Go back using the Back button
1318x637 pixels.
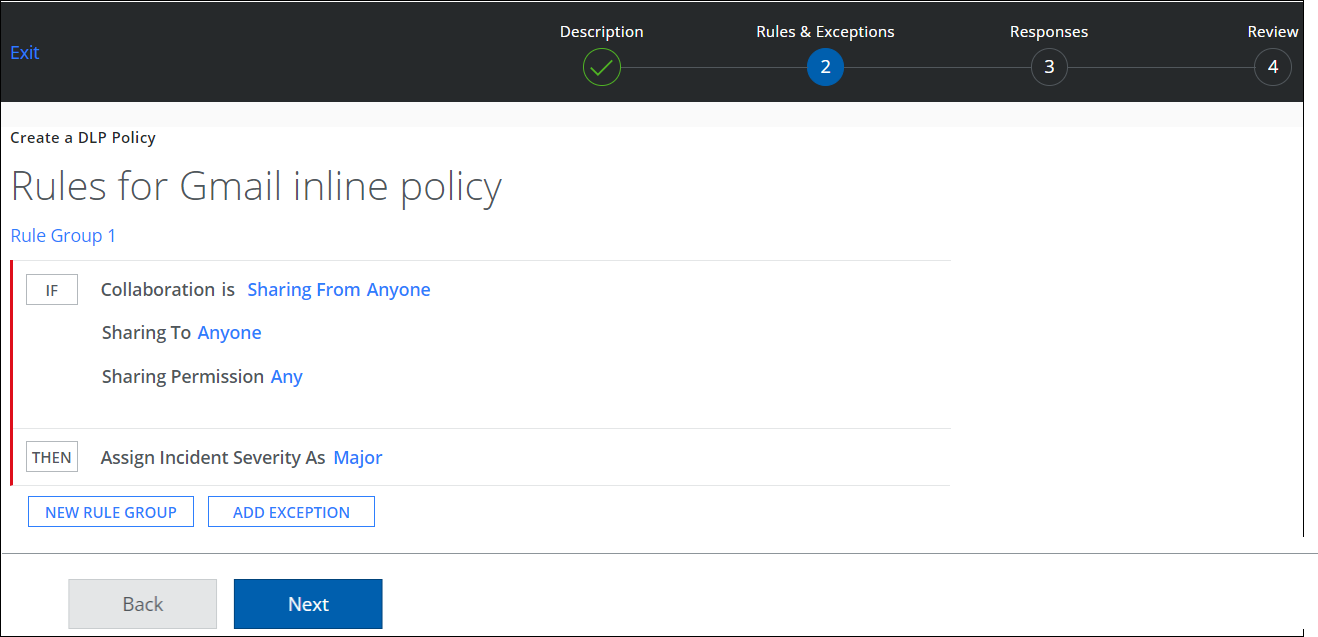click(142, 604)
